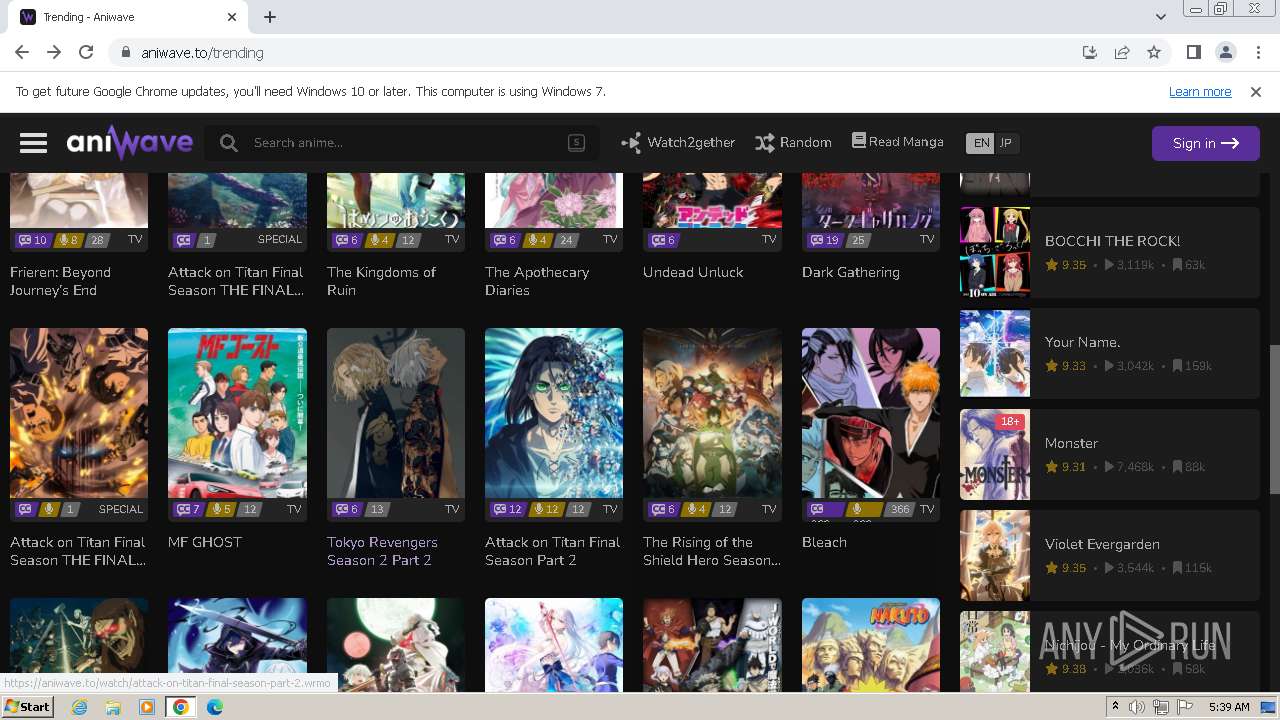Click the browser forward arrow
The image size is (1280, 720).
[x=54, y=53]
